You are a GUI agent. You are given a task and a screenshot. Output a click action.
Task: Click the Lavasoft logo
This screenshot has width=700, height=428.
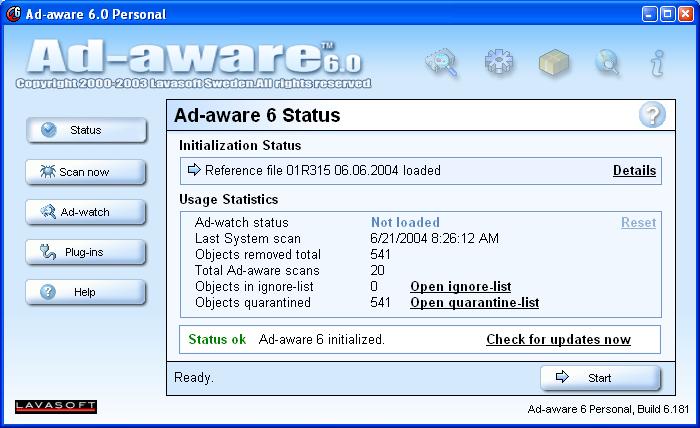click(x=56, y=406)
